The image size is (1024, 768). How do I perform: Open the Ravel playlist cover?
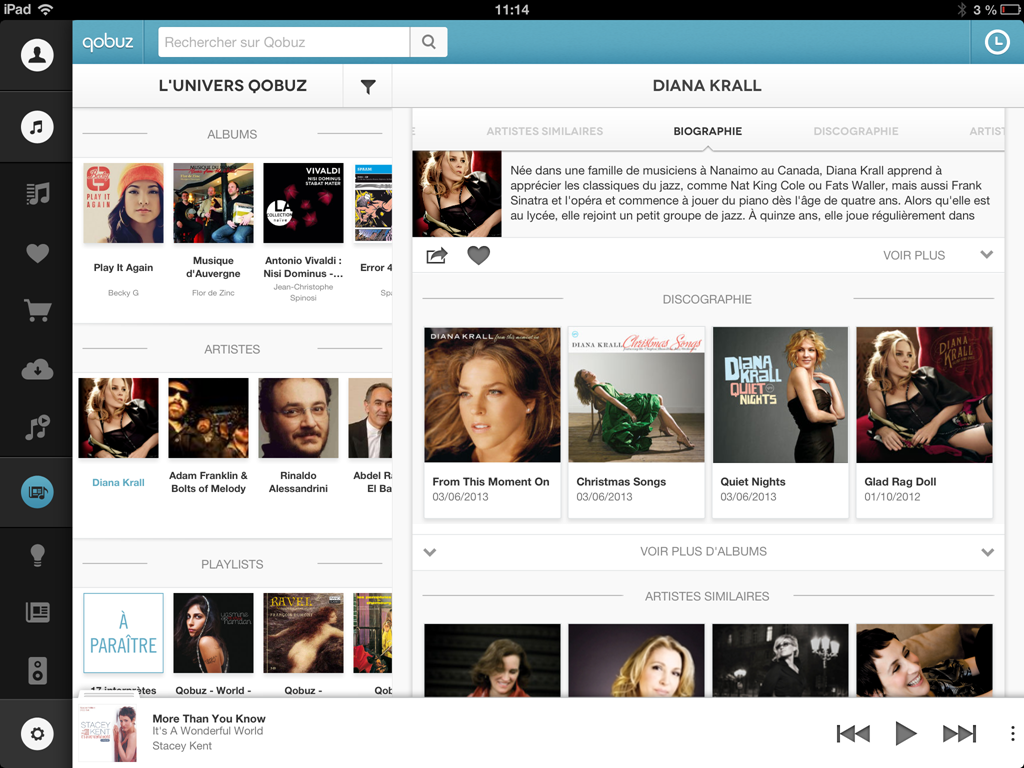coord(303,633)
